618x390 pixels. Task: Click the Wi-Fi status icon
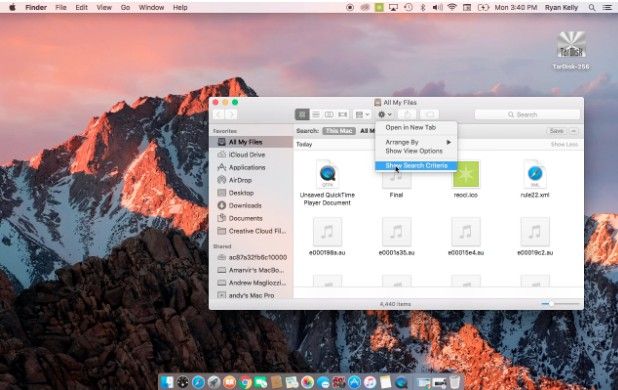[x=452, y=7]
